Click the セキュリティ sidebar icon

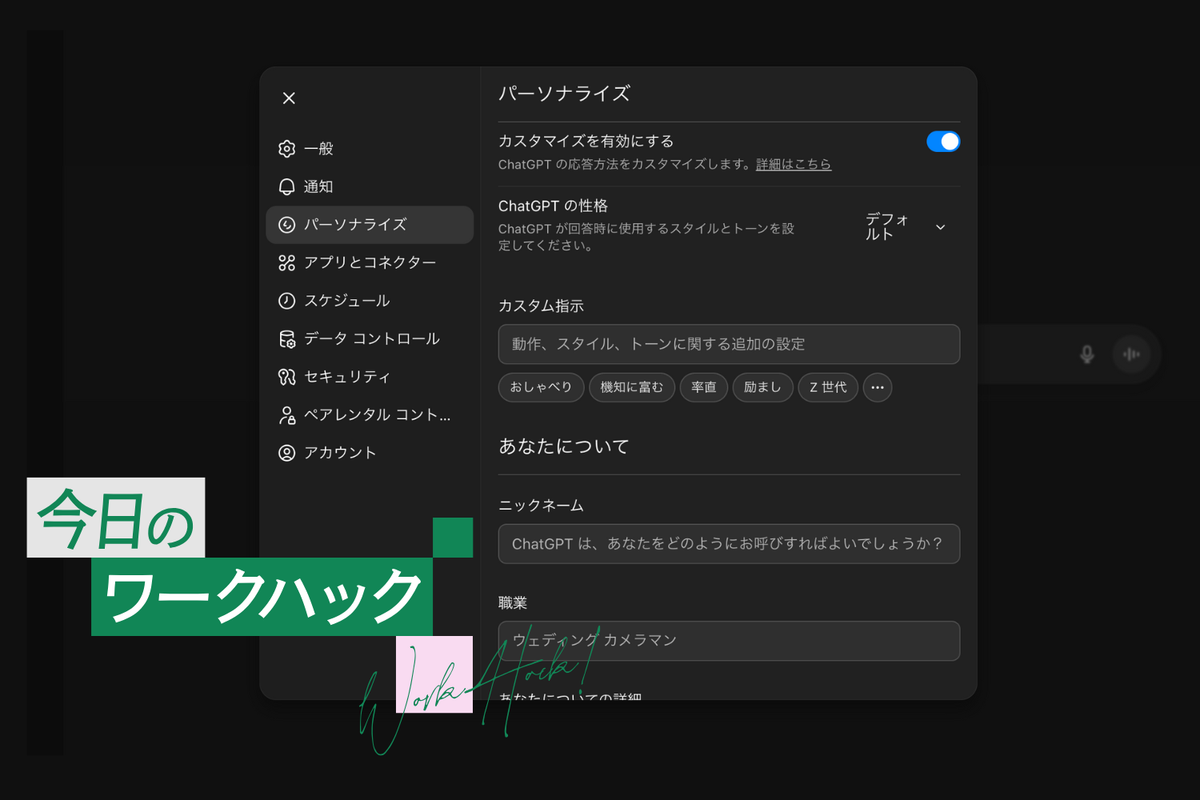[287, 377]
